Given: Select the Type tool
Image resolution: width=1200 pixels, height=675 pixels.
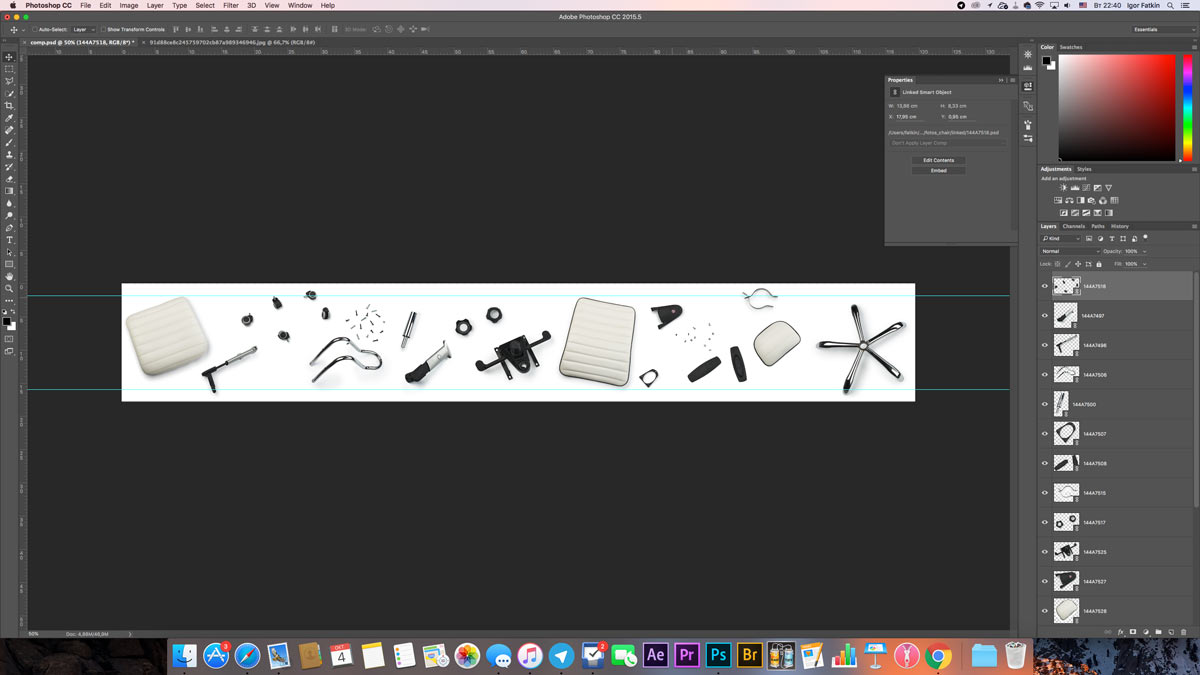Looking at the screenshot, I should pyautogui.click(x=10, y=240).
